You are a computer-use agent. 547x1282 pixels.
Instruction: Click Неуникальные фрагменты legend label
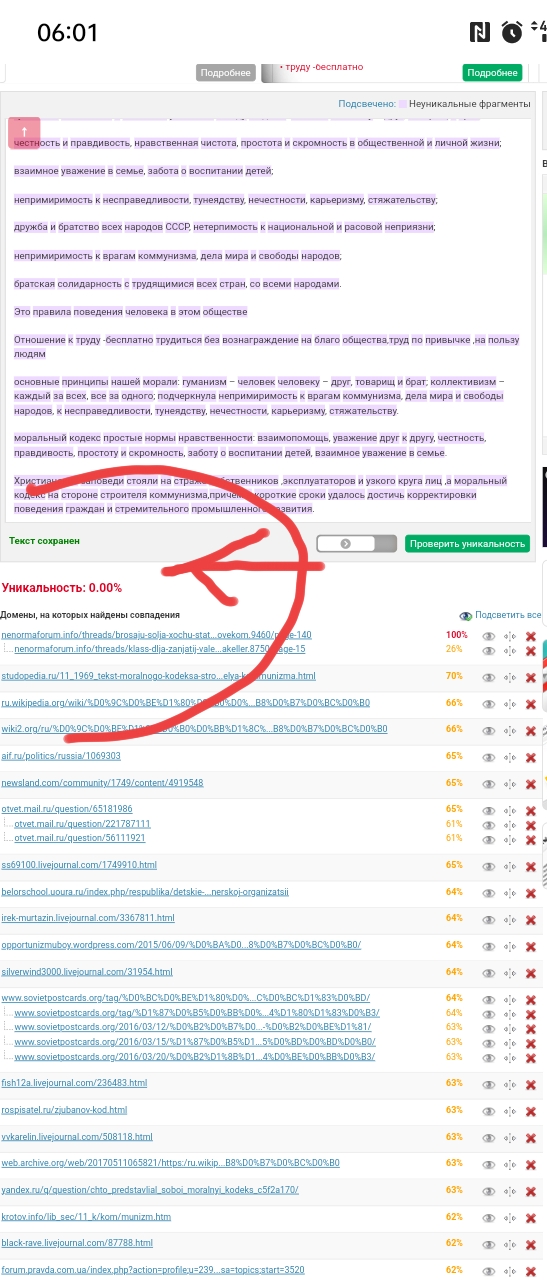(470, 104)
